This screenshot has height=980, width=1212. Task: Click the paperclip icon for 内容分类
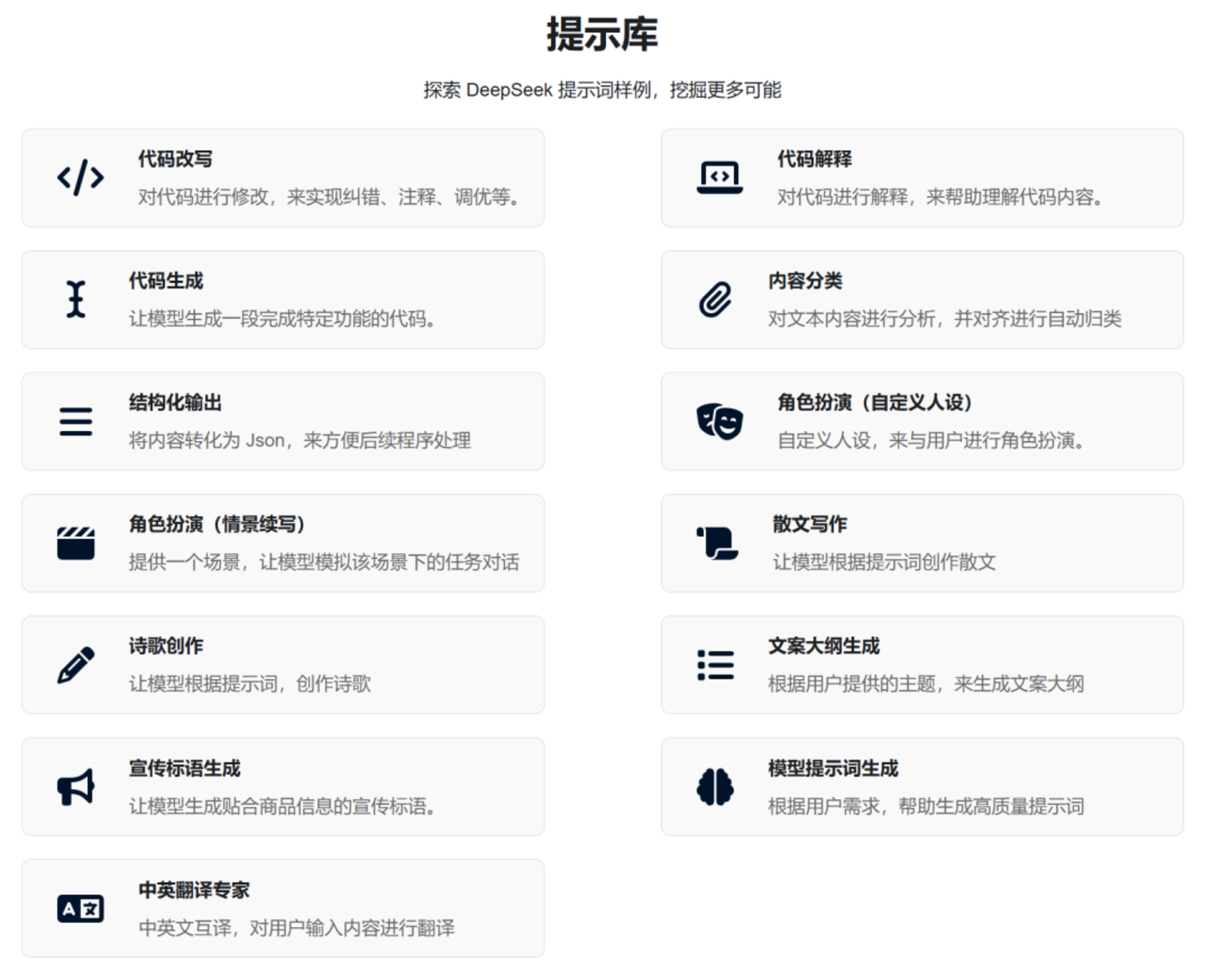715,300
